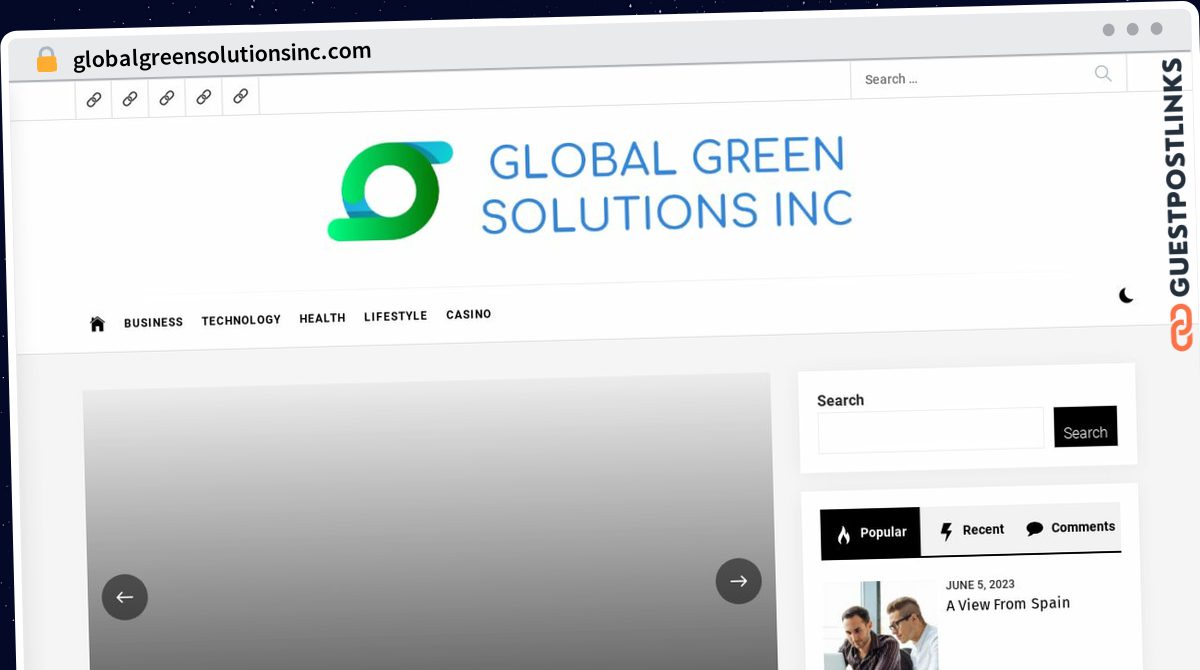Switch to the Popular tab

[870, 533]
